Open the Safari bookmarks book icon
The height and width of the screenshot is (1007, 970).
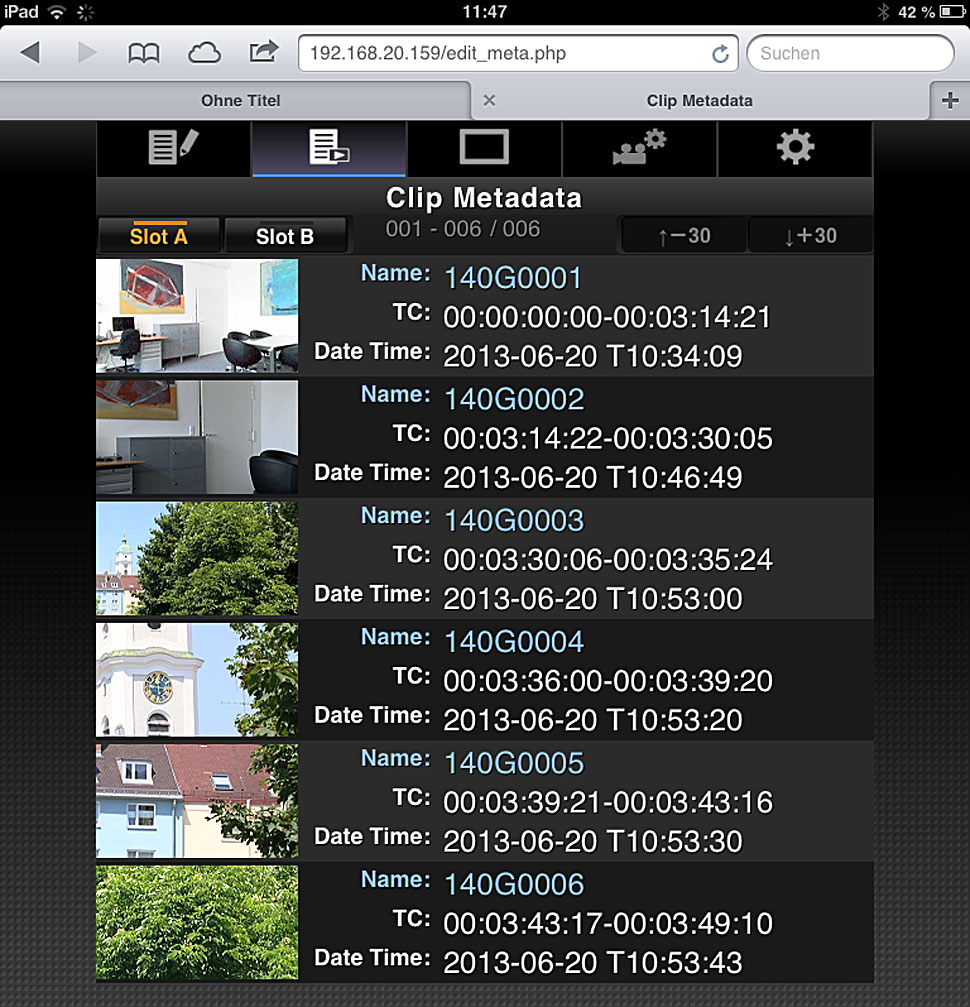point(144,53)
